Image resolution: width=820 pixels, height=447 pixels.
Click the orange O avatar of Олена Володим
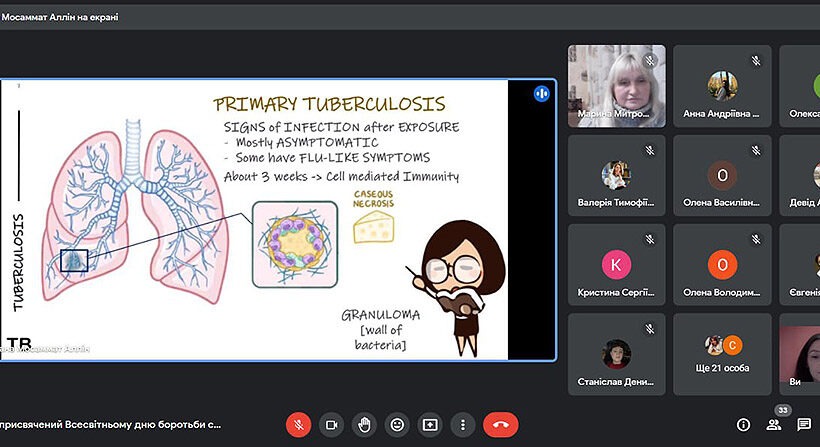[722, 265]
